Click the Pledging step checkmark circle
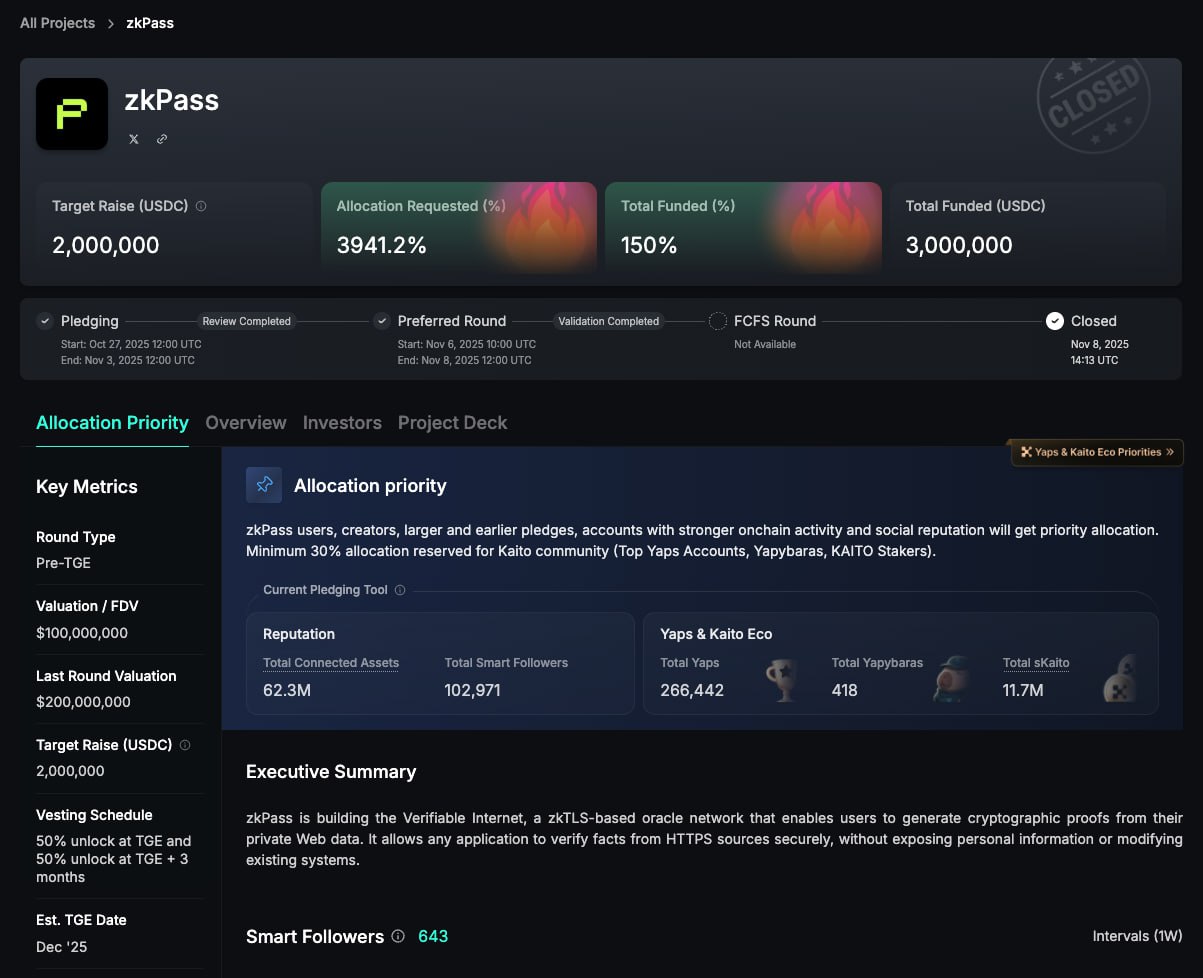 45,321
